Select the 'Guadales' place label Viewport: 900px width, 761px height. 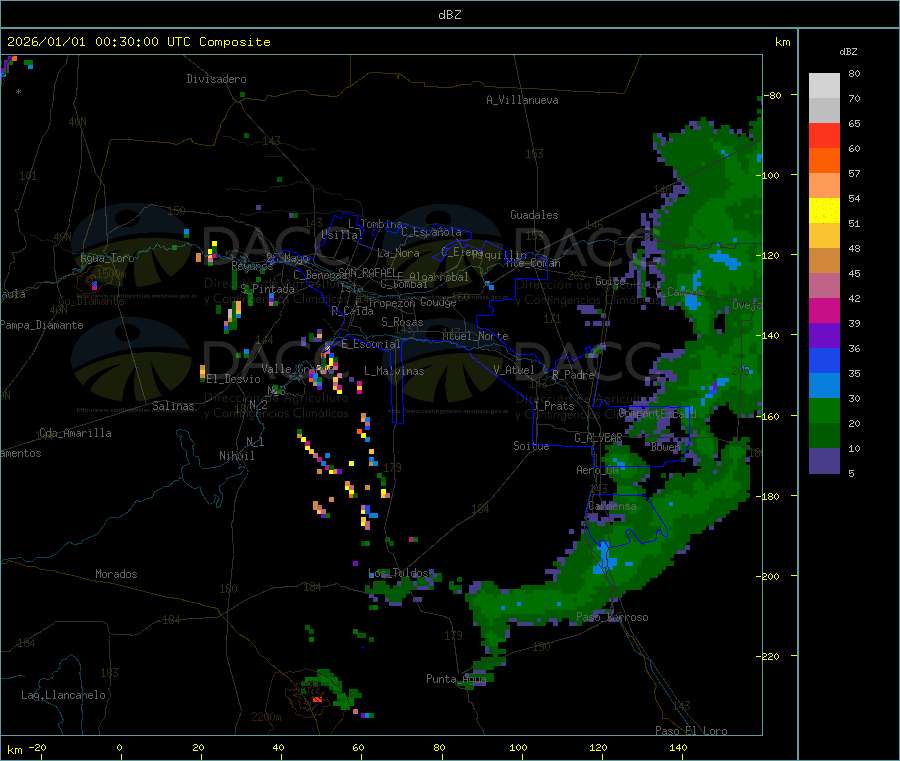tap(534, 215)
